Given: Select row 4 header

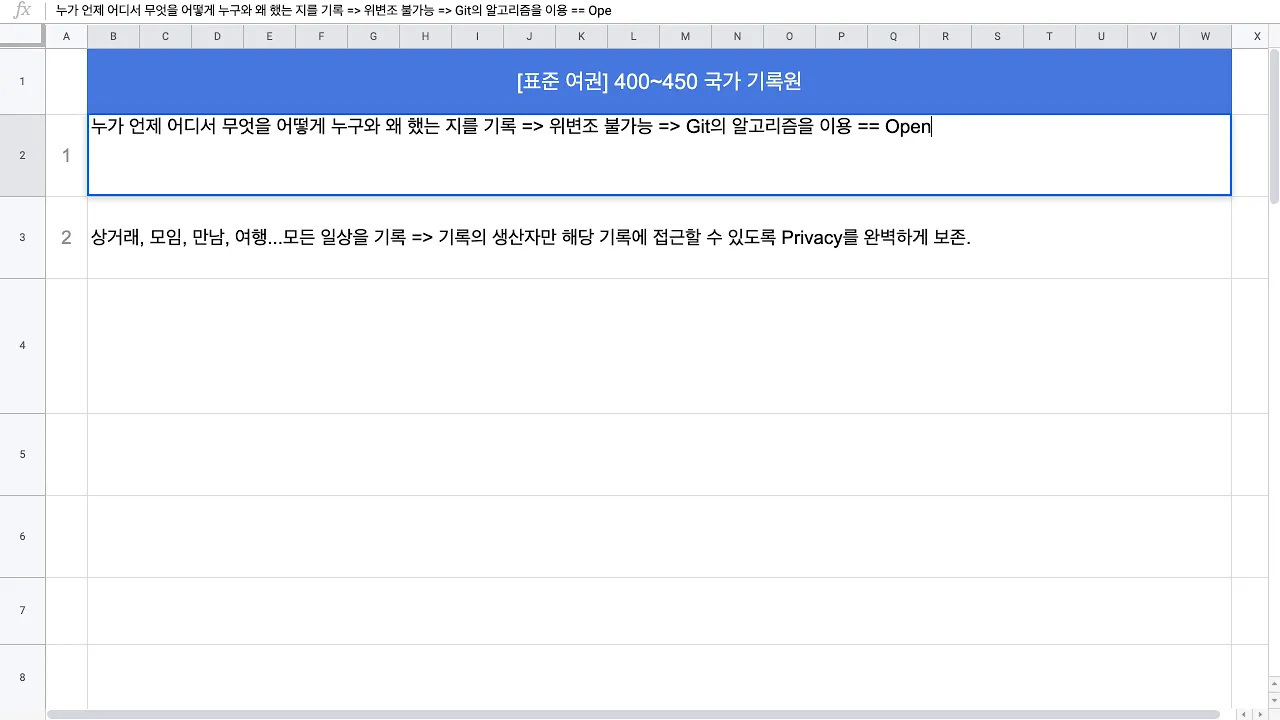Looking at the screenshot, I should pyautogui.click(x=22, y=346).
